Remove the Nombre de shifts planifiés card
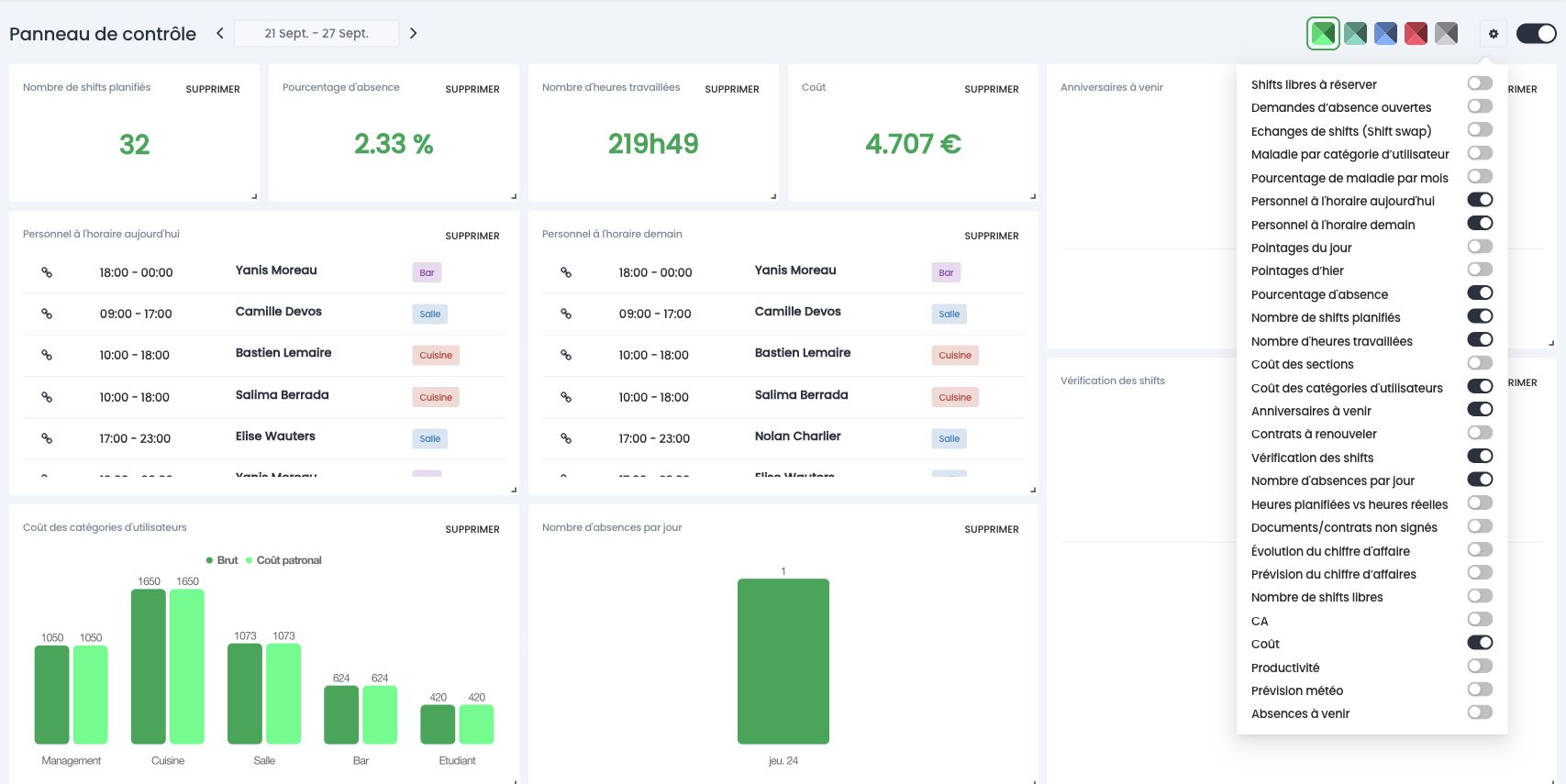Image resolution: width=1566 pixels, height=784 pixels. (213, 89)
